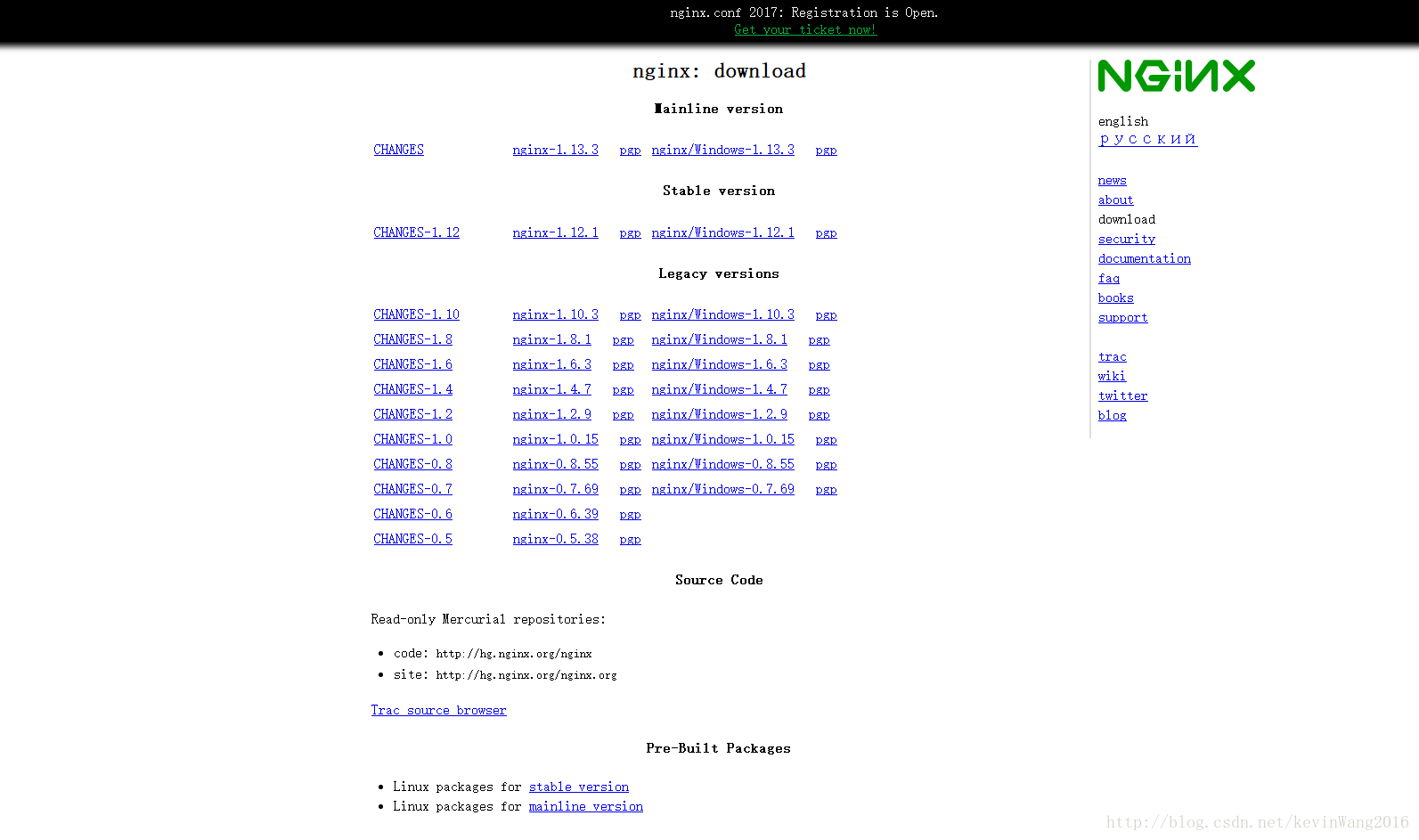
Task: Download nginx-1.6.3
Action: point(551,364)
